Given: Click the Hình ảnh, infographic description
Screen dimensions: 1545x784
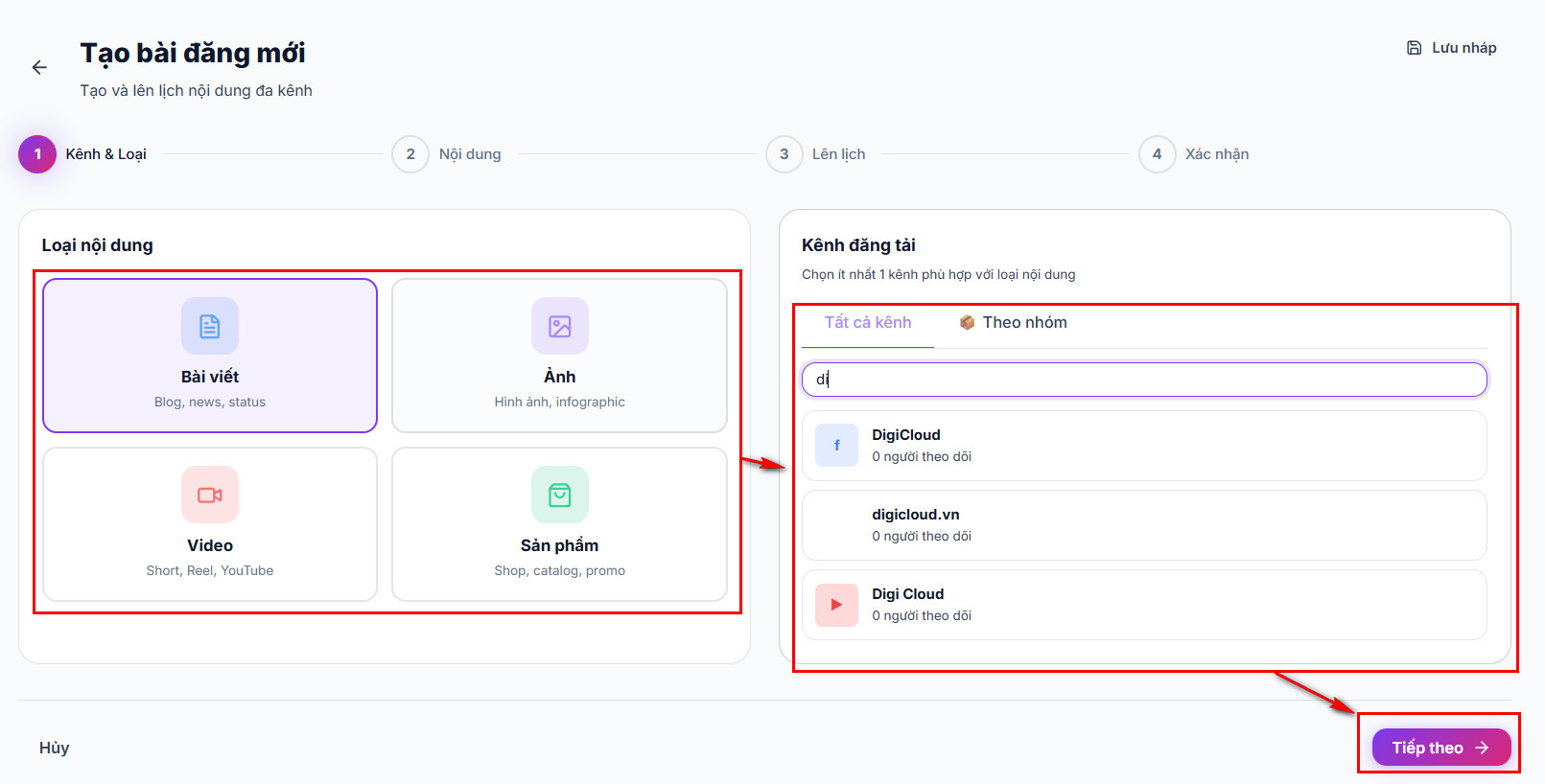Looking at the screenshot, I should point(560,403).
